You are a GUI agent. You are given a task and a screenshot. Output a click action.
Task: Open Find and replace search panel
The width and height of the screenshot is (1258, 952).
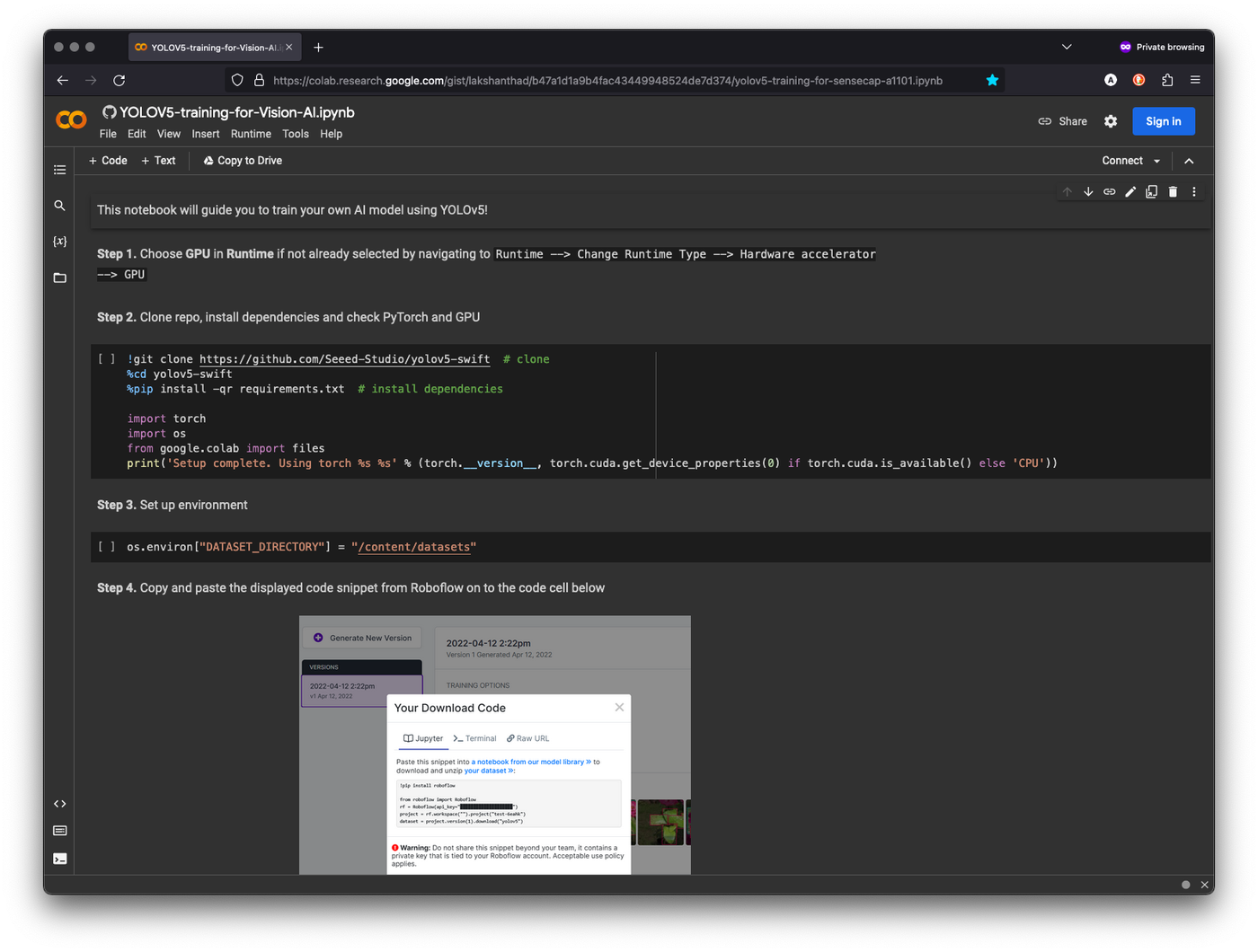point(59,206)
